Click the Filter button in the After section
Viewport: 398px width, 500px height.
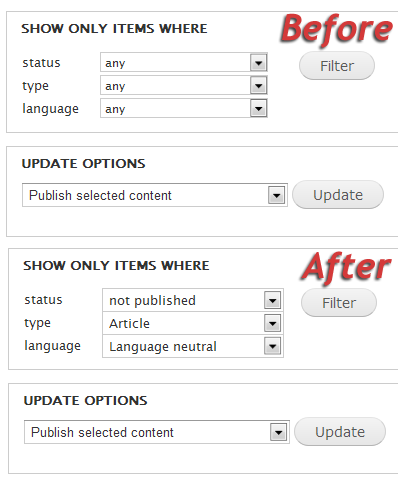point(339,303)
